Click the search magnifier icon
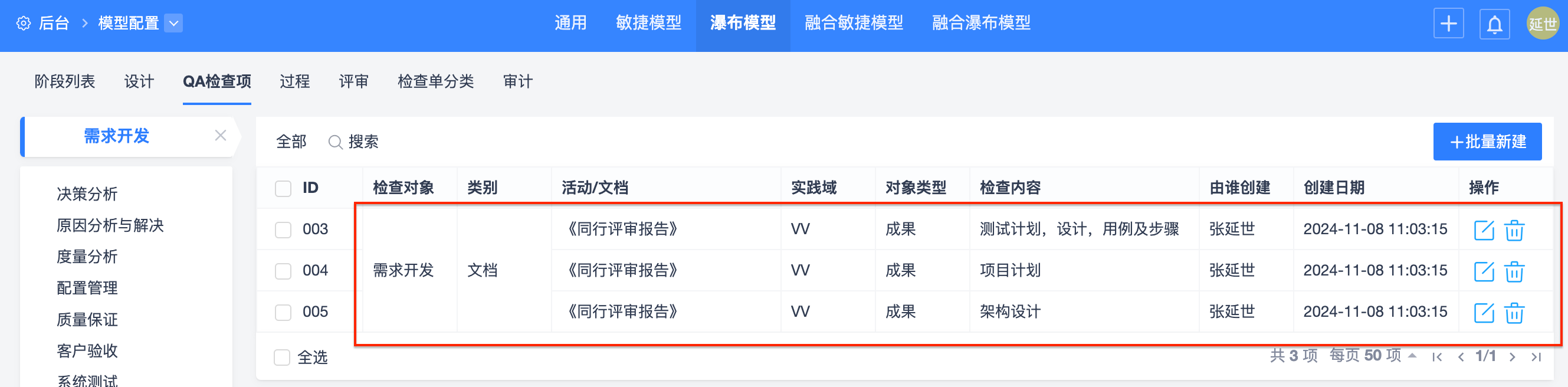The width and height of the screenshot is (1568, 387). 335,142
